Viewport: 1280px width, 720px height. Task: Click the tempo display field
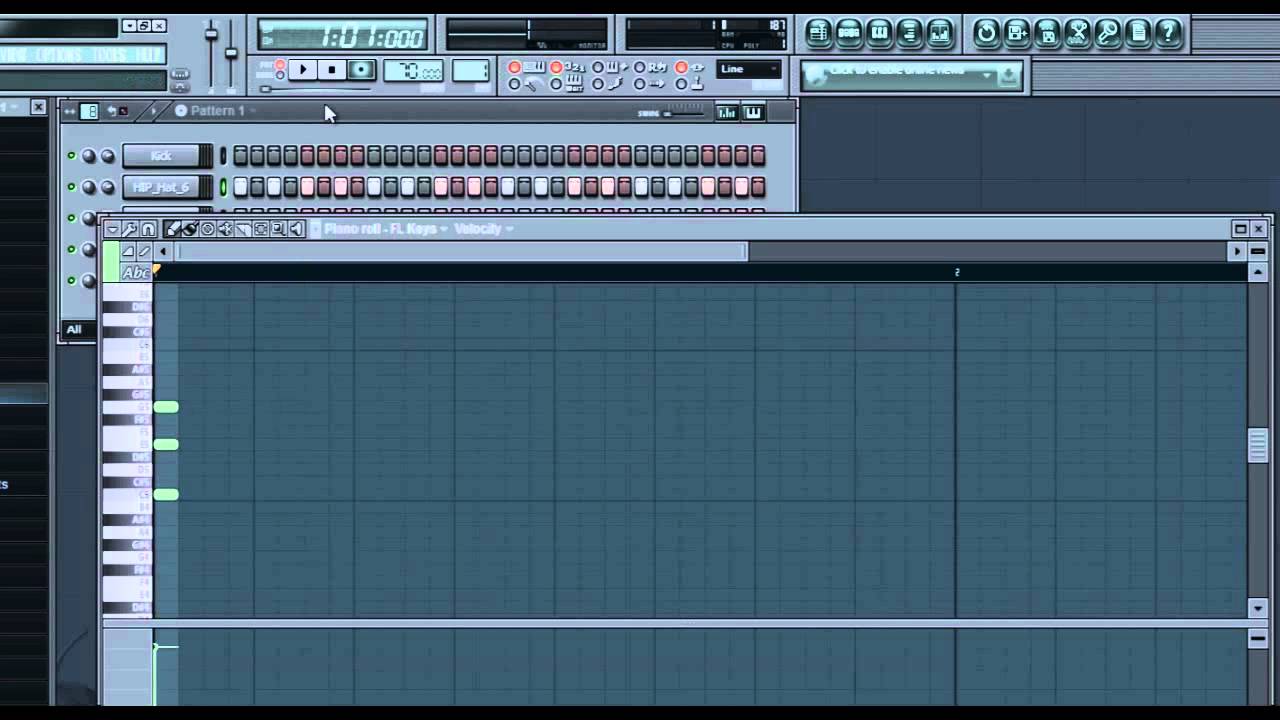(413, 71)
